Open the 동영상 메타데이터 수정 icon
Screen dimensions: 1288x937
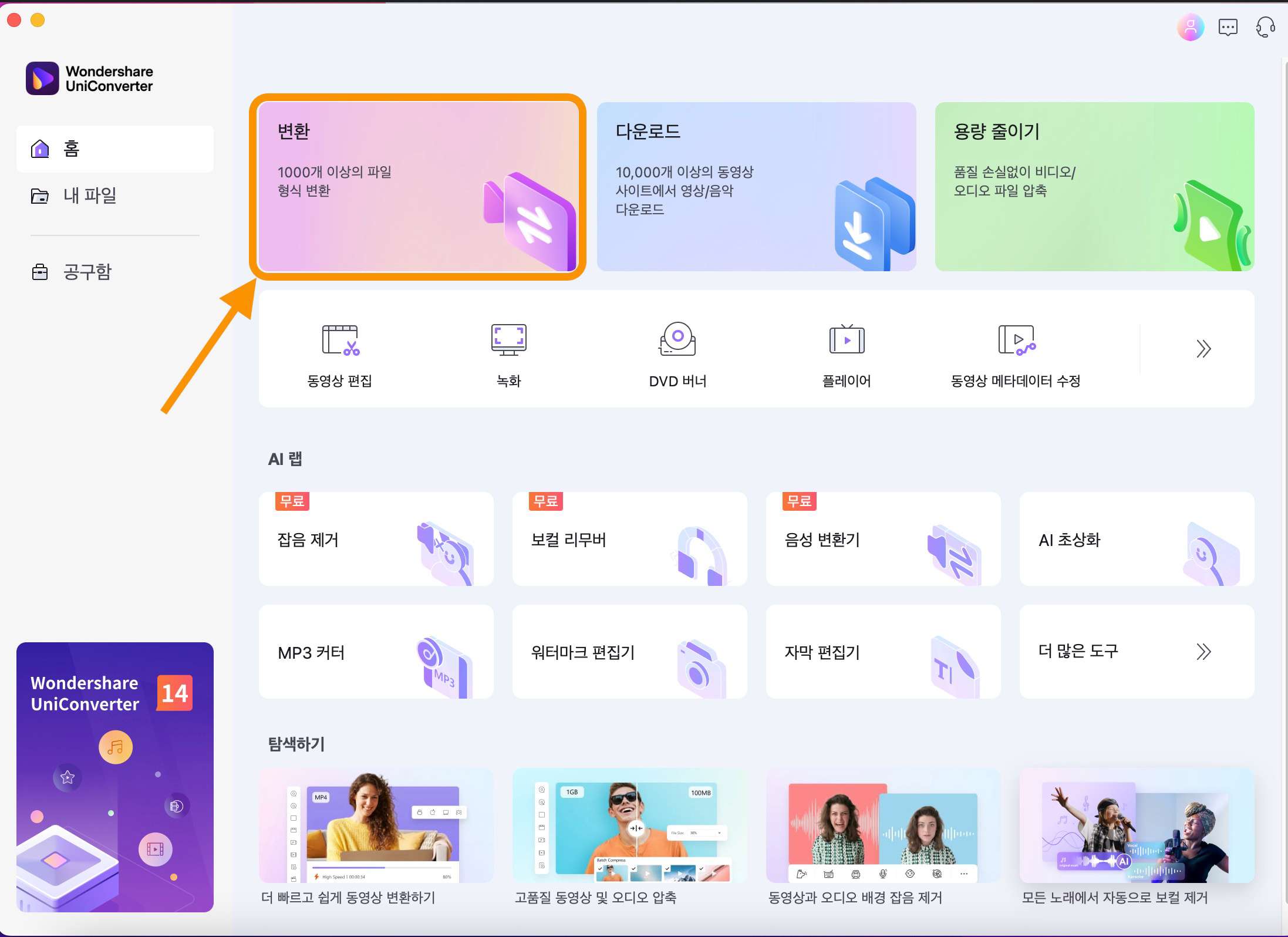(1017, 340)
